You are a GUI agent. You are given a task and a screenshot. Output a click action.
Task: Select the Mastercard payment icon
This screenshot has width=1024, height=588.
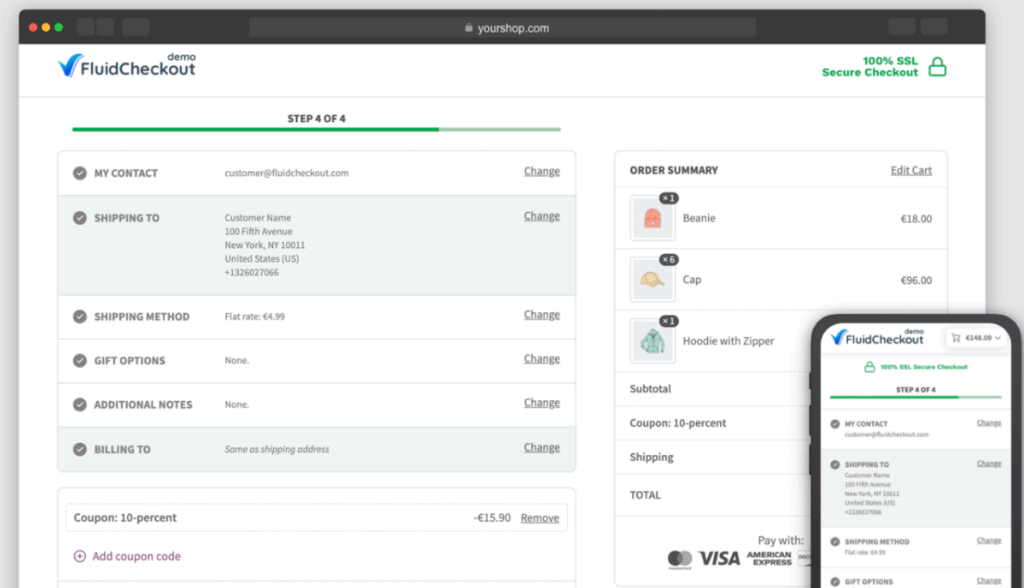[x=681, y=559]
